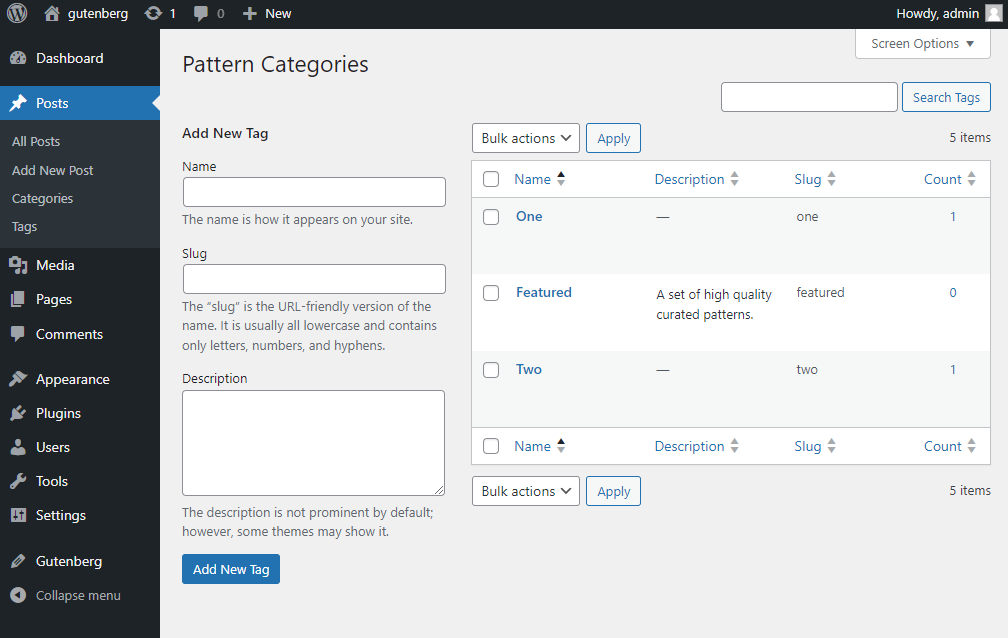Image resolution: width=1008 pixels, height=638 pixels.
Task: Open the Bulk actions dropdown above the table
Action: [525, 137]
